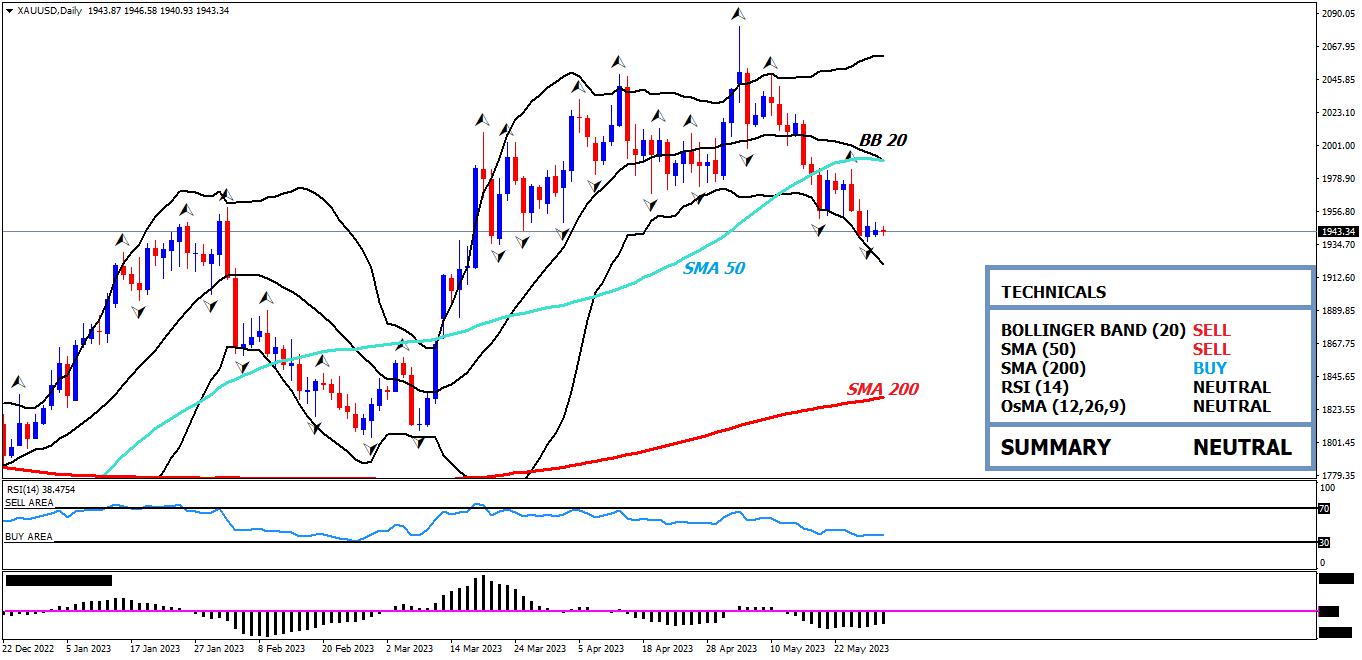Viewport: 1362px width, 660px height.
Task: Click the 8 Feb 2023 date label
Action: (281, 649)
